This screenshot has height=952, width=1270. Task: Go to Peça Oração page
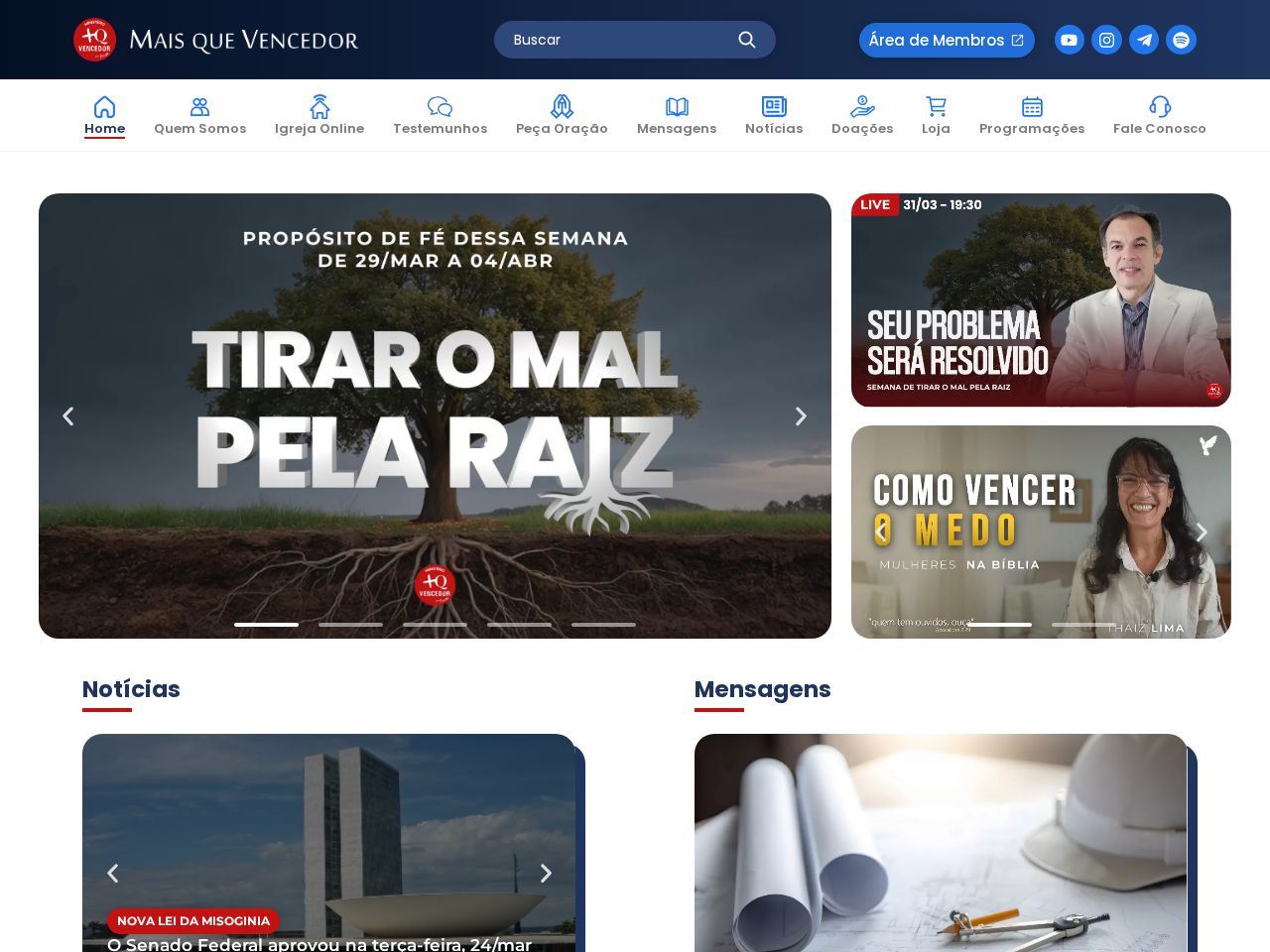[562, 115]
